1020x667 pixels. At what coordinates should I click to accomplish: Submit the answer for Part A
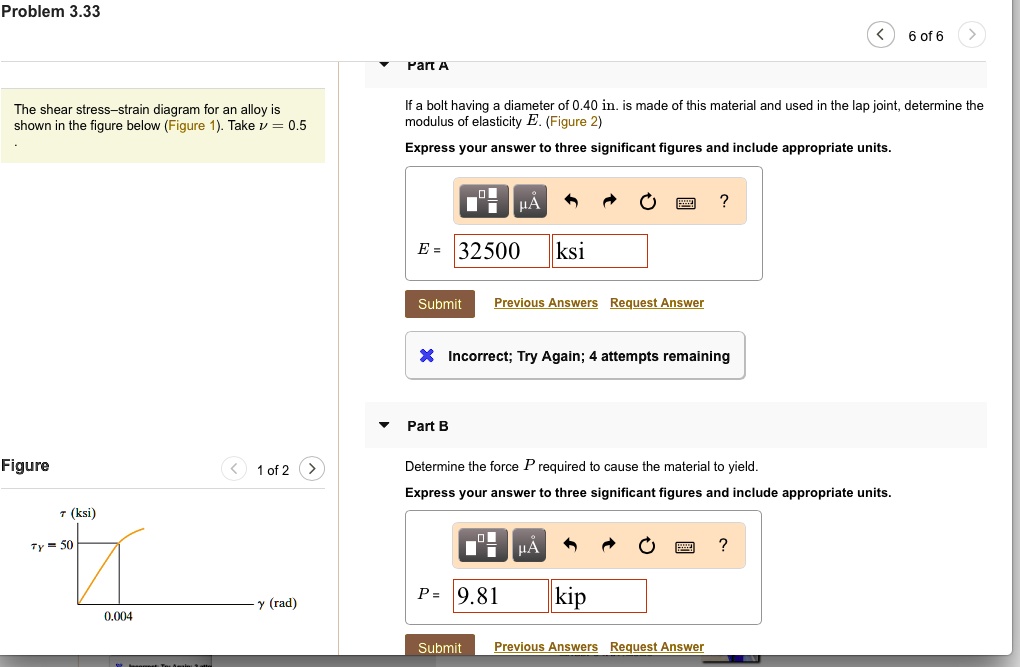pyautogui.click(x=440, y=304)
